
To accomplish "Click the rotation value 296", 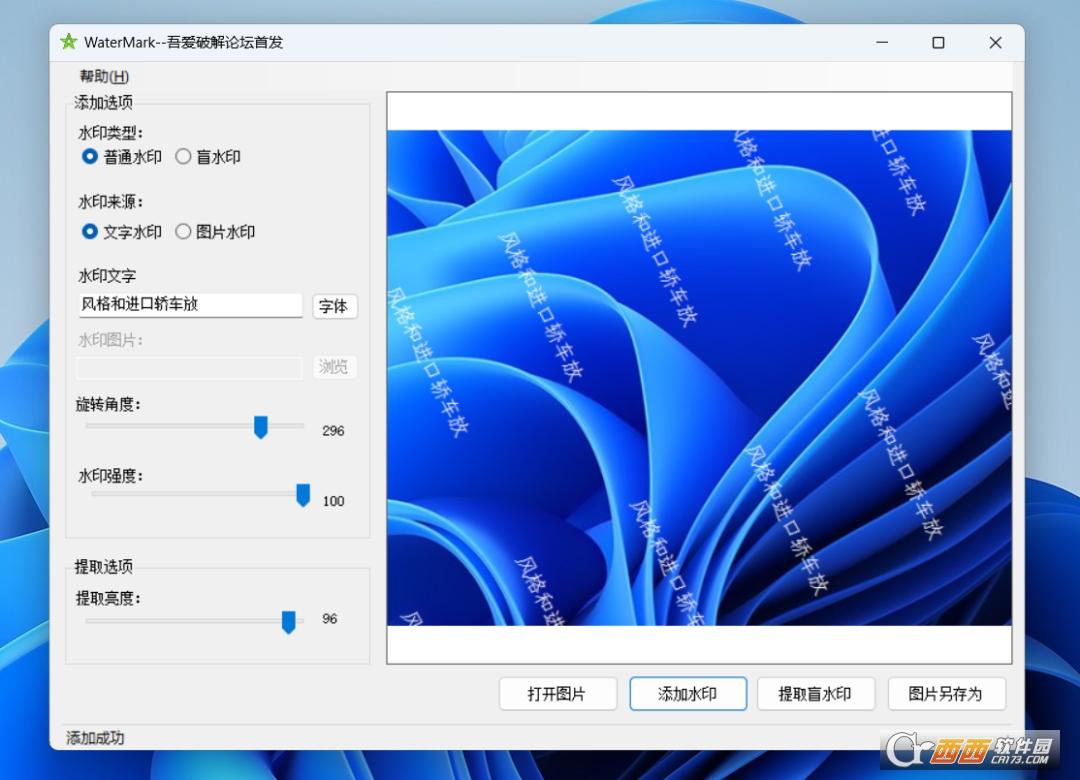I will point(333,431).
